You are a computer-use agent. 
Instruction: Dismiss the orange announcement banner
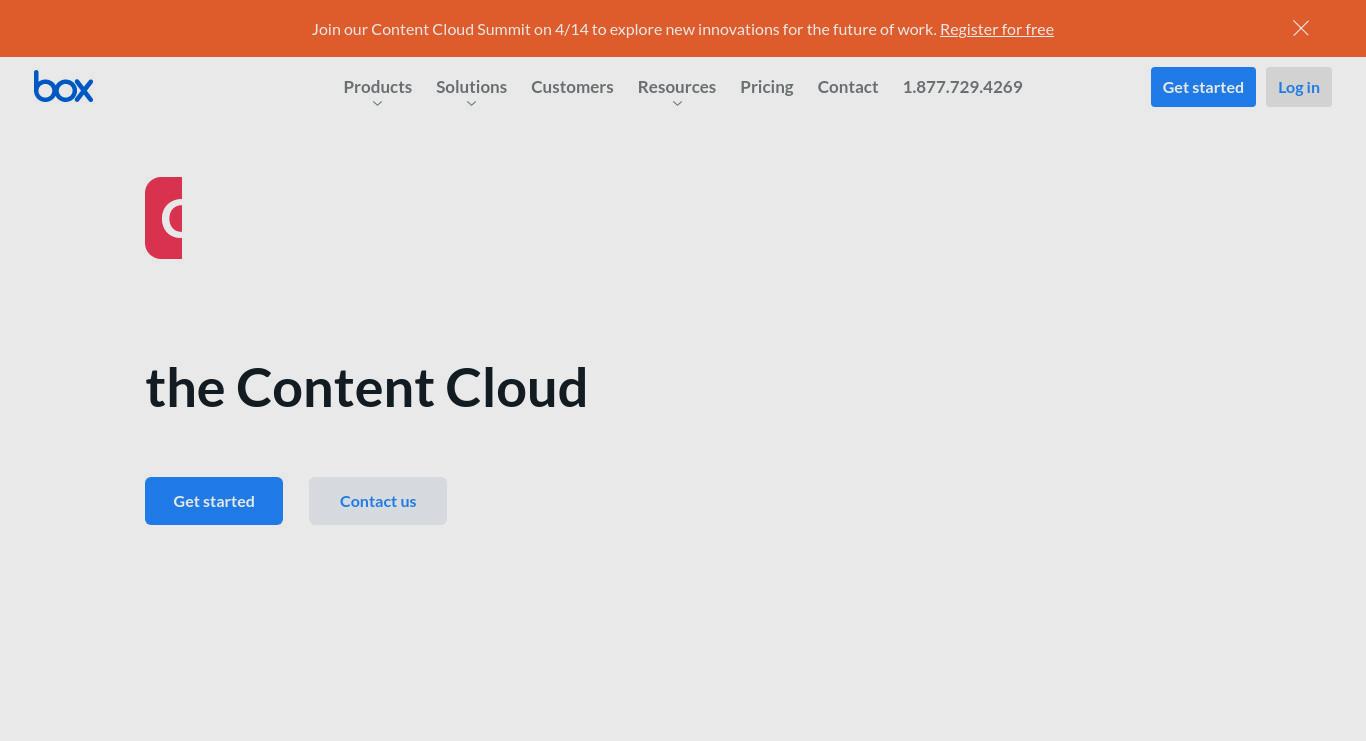pos(1301,28)
